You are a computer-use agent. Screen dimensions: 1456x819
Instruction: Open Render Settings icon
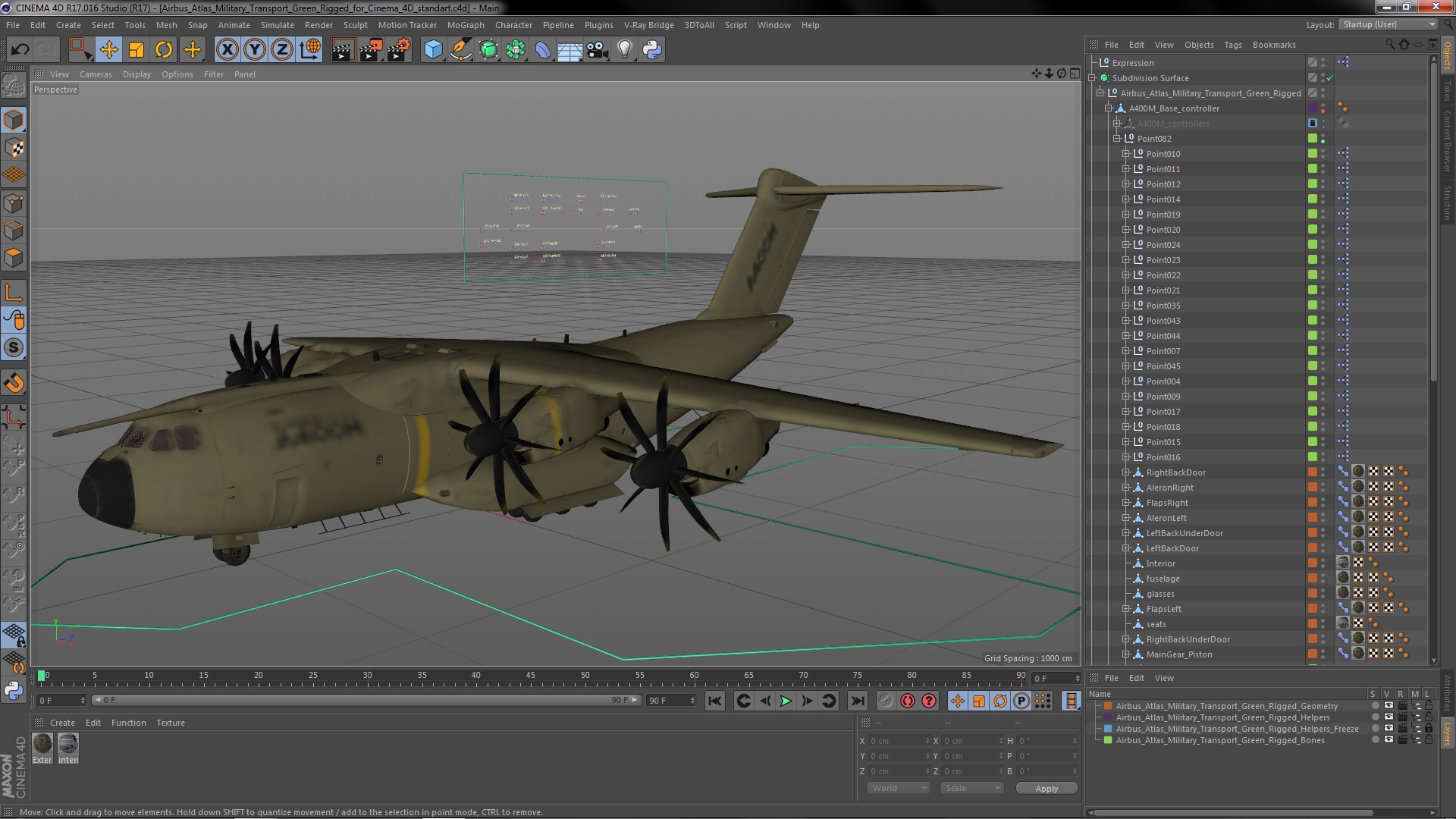coord(399,50)
